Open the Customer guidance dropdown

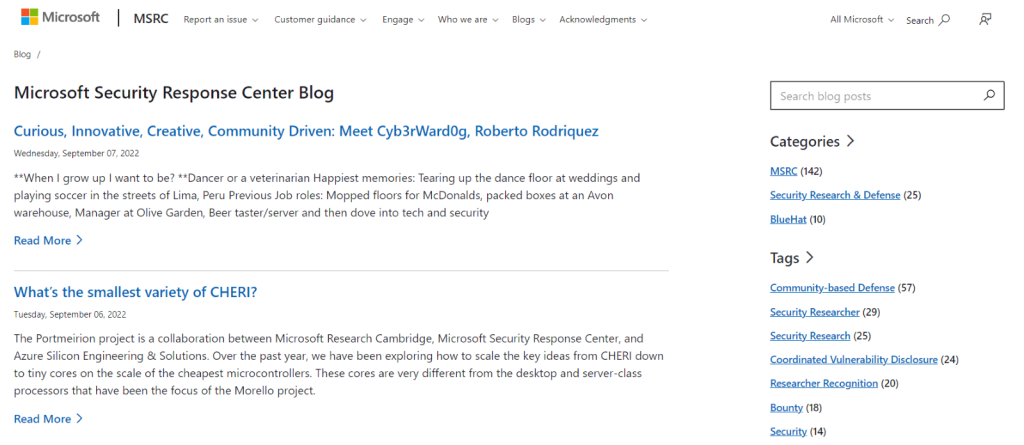click(x=320, y=20)
